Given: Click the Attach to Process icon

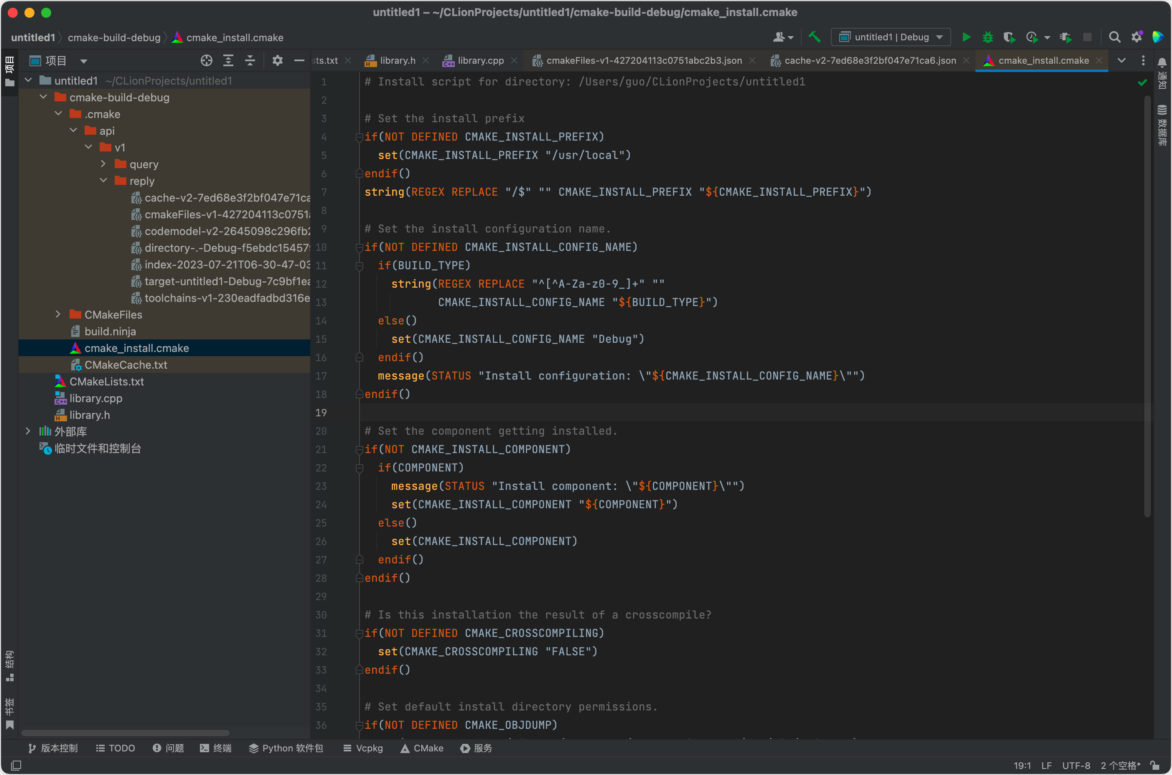Looking at the screenshot, I should pyautogui.click(x=1066, y=37).
